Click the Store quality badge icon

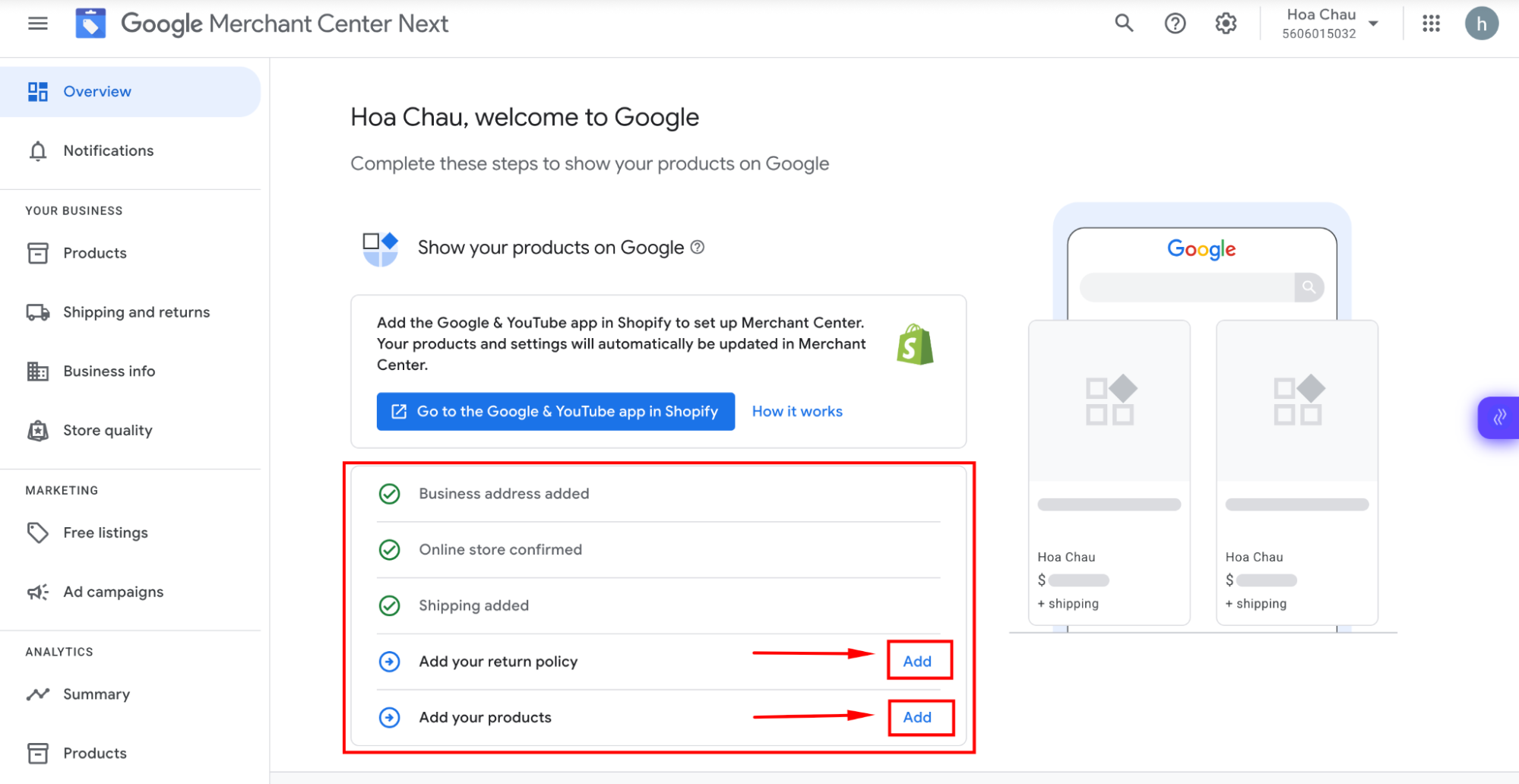pyautogui.click(x=37, y=431)
